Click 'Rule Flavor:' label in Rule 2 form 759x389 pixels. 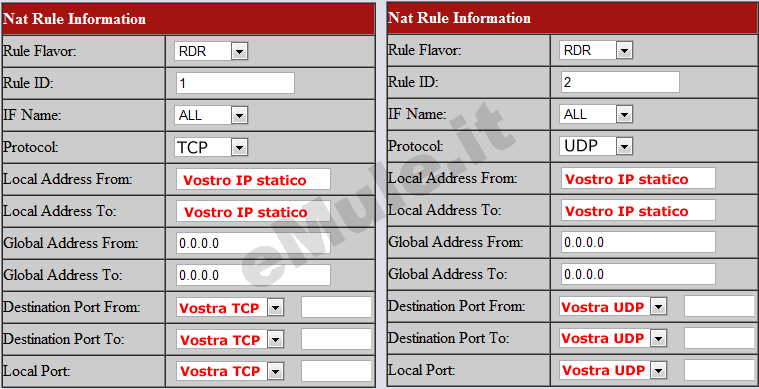(425, 50)
